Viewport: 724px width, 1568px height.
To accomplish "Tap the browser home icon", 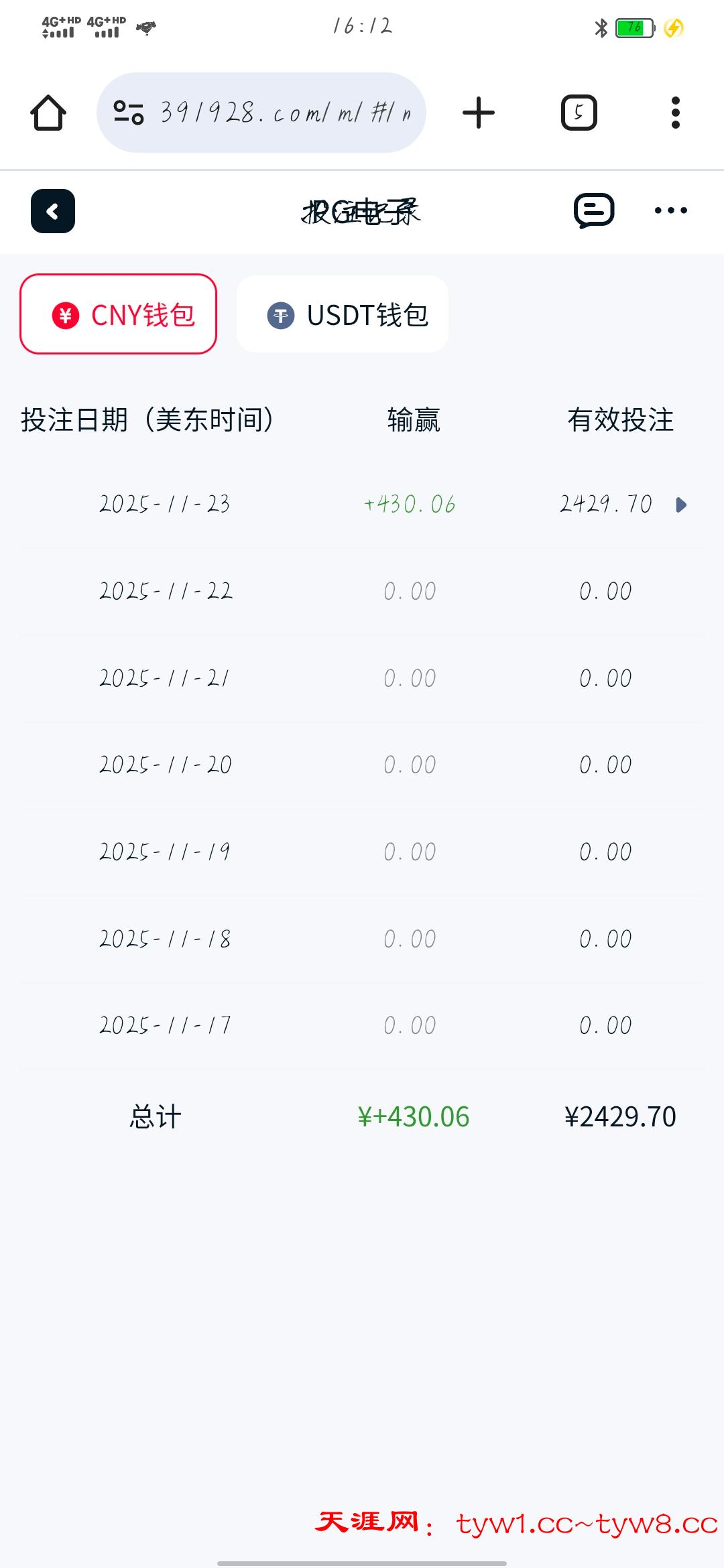I will pyautogui.click(x=48, y=113).
